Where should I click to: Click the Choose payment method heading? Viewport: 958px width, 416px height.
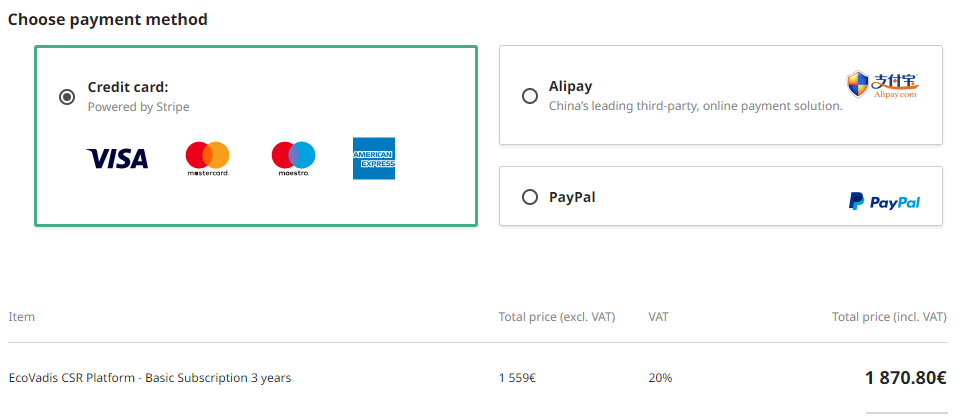pos(108,20)
